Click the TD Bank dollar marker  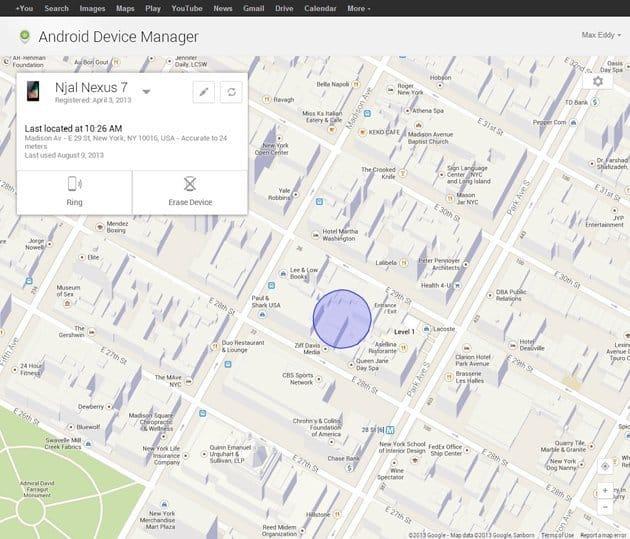click(595, 102)
